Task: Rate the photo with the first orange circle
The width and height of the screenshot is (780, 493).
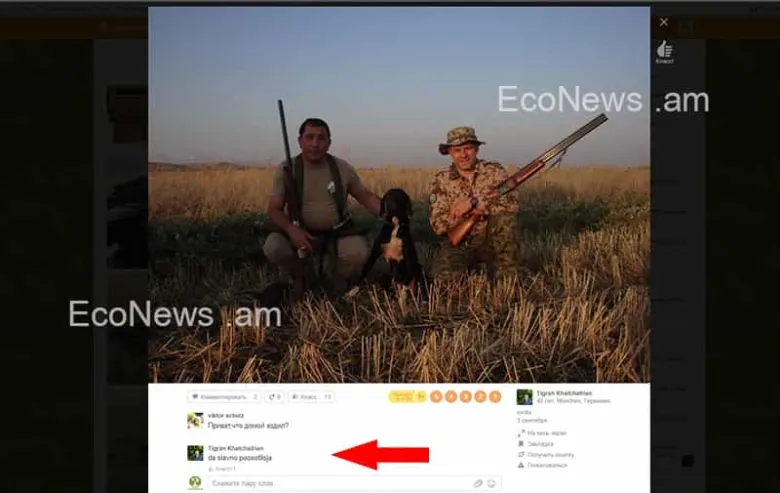Action: click(436, 397)
